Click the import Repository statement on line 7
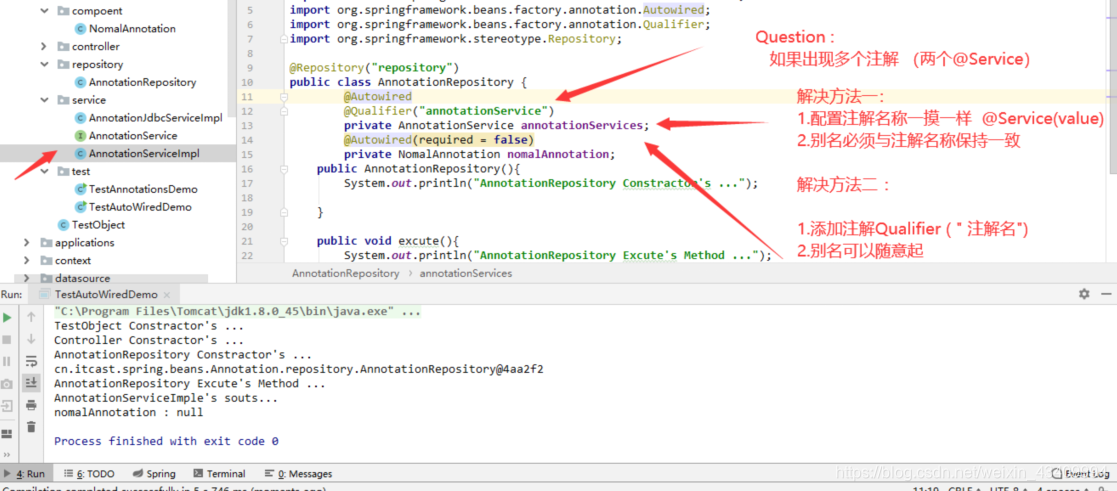 456,39
